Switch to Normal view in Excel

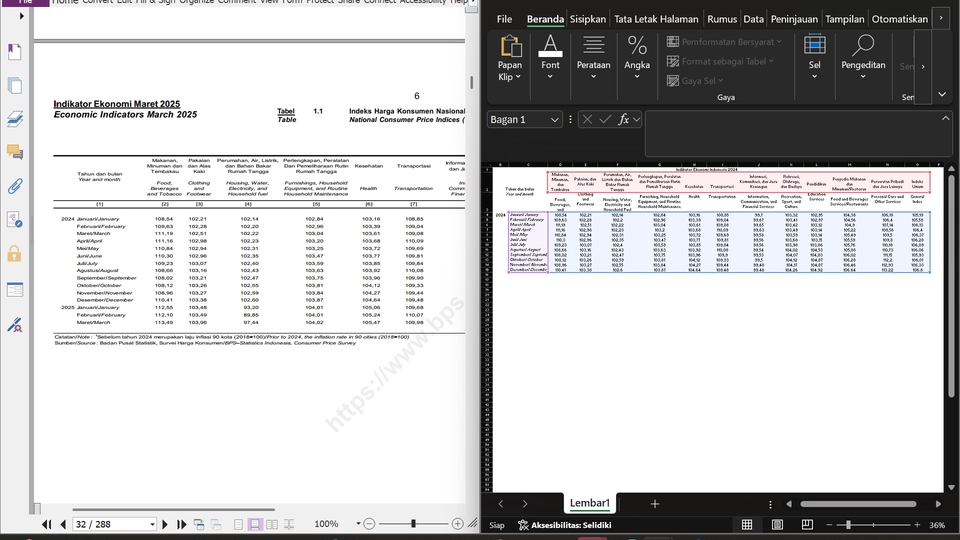tap(747, 525)
